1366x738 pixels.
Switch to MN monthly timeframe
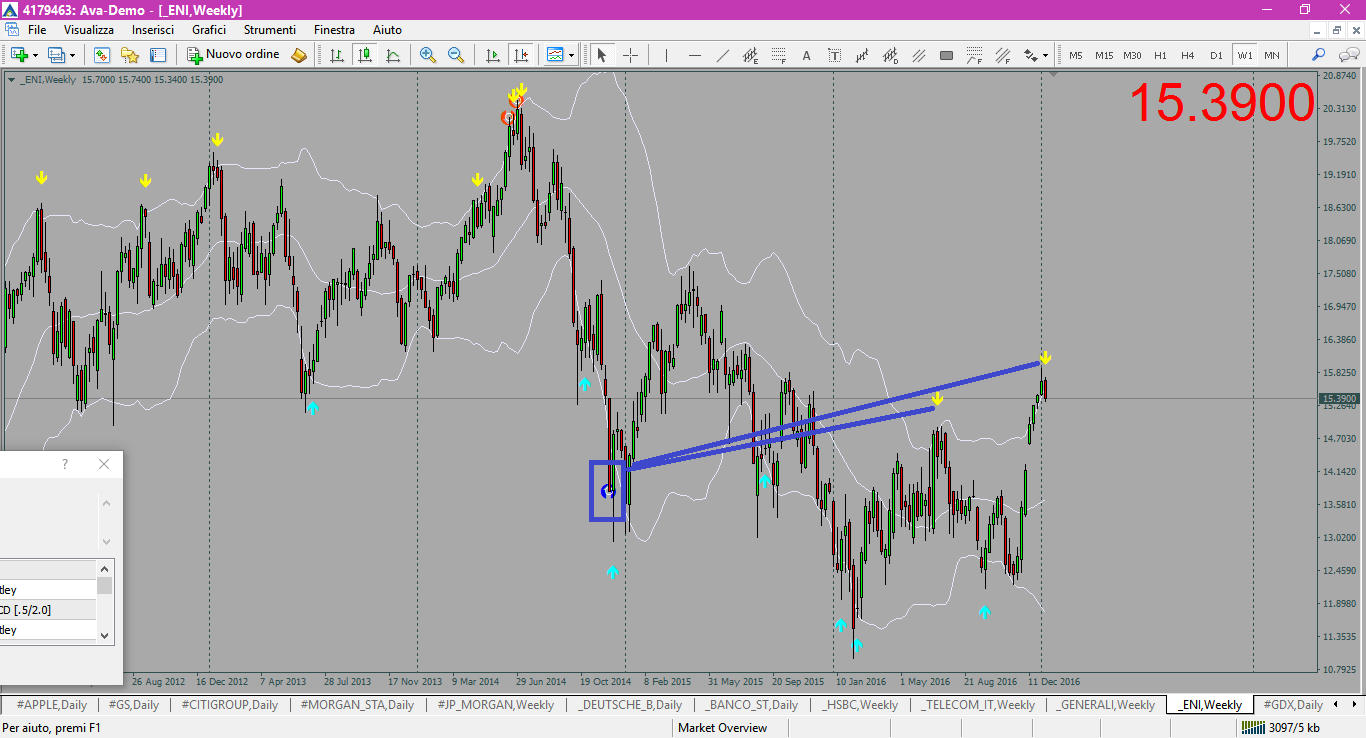tap(1272, 55)
